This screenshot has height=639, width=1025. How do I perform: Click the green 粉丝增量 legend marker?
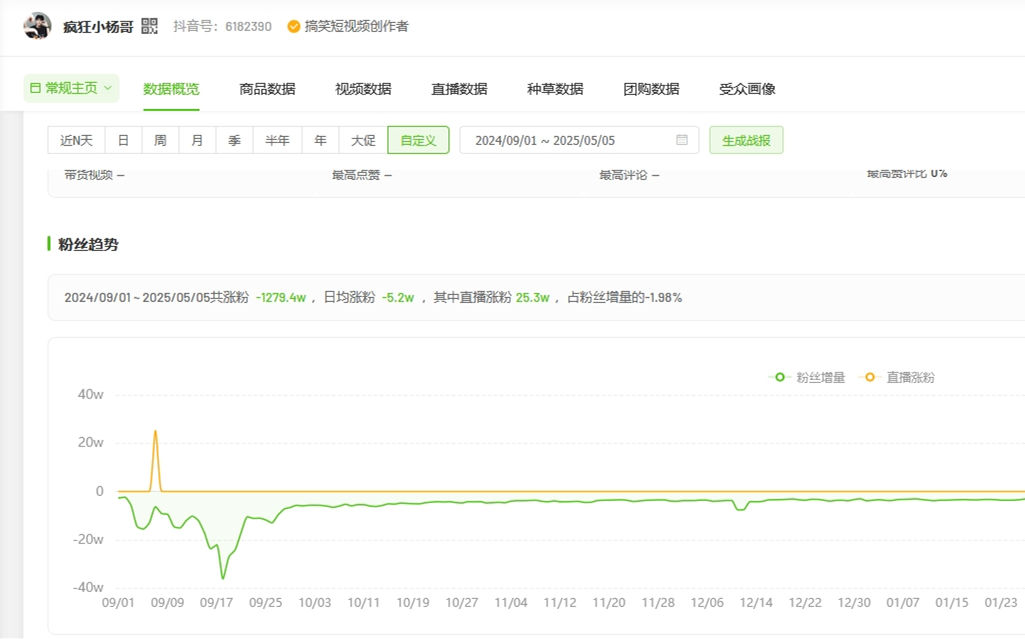click(779, 377)
